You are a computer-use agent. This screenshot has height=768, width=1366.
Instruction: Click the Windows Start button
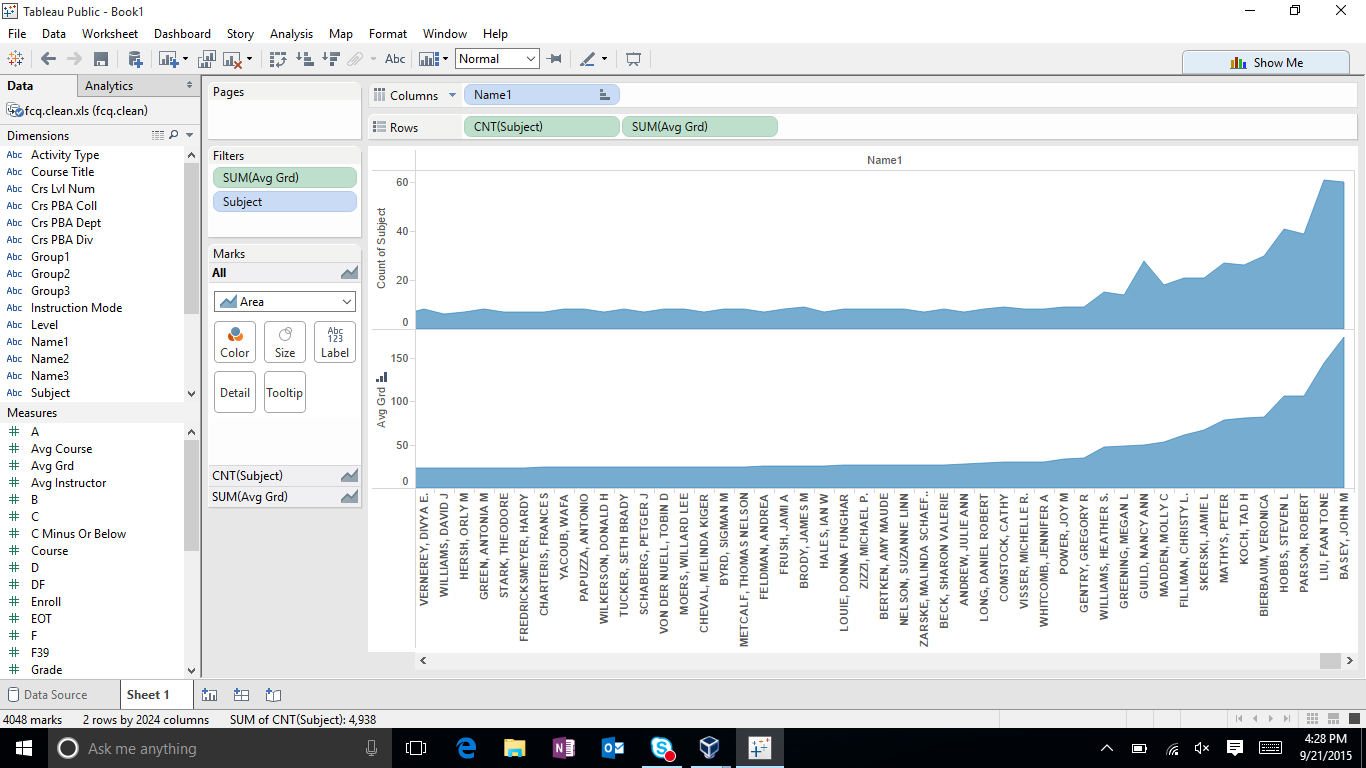tap(24, 748)
